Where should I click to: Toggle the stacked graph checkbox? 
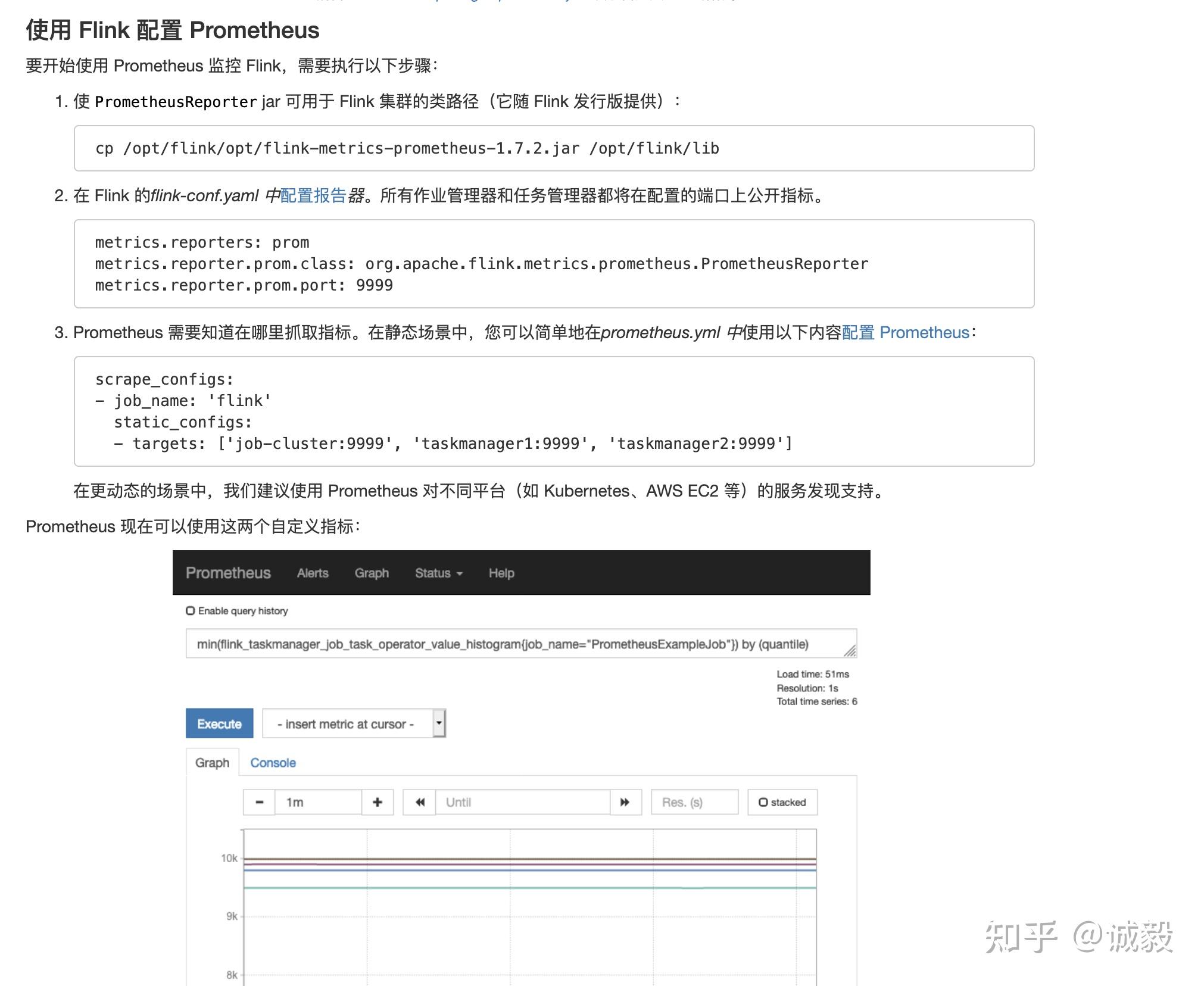click(764, 802)
